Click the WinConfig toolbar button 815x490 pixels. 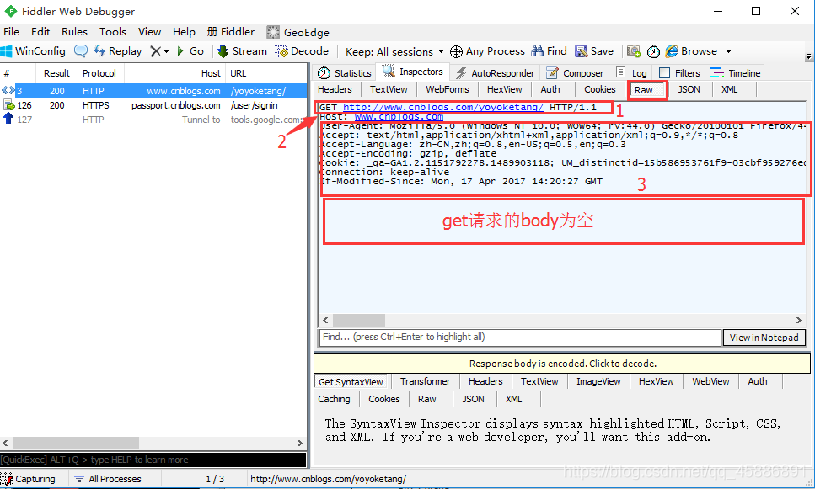pyautogui.click(x=33, y=51)
